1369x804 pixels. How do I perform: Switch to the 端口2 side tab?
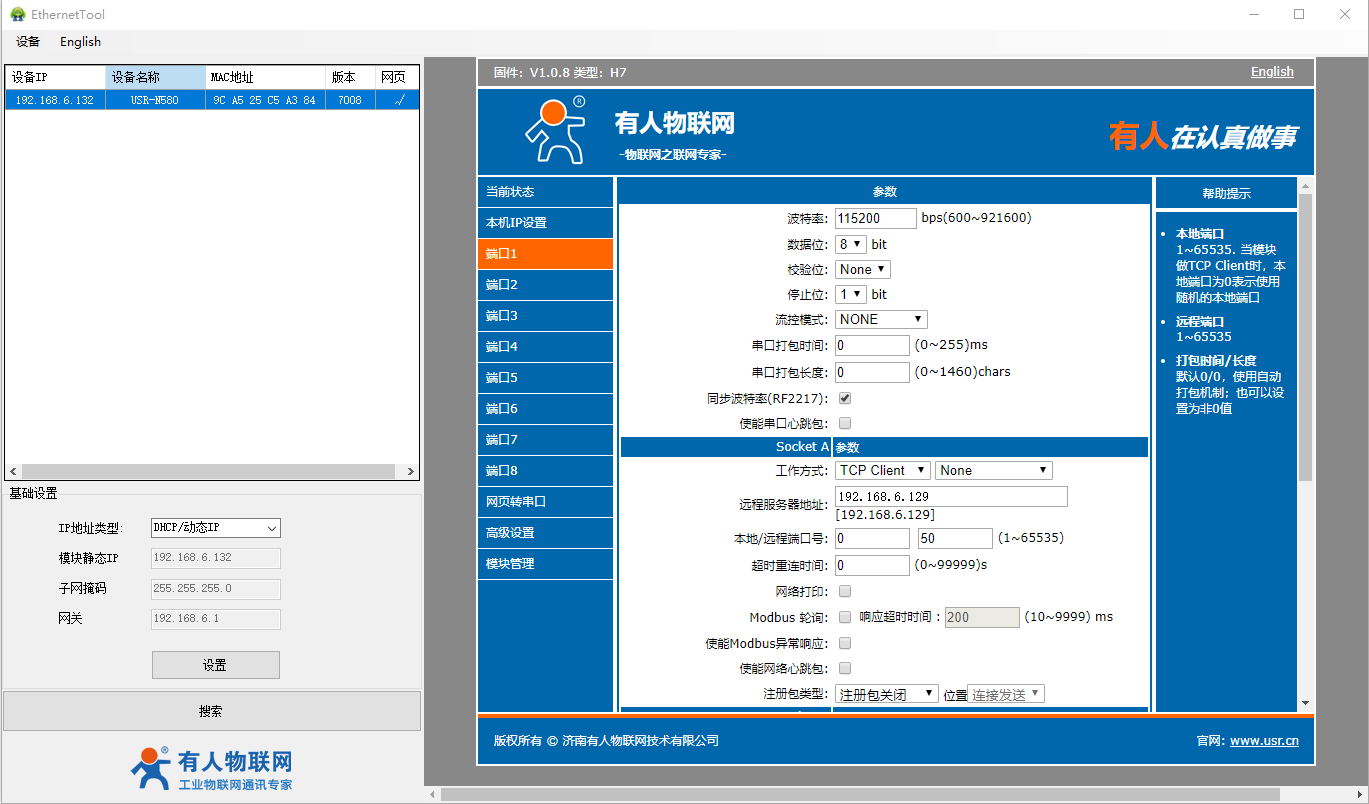[545, 285]
